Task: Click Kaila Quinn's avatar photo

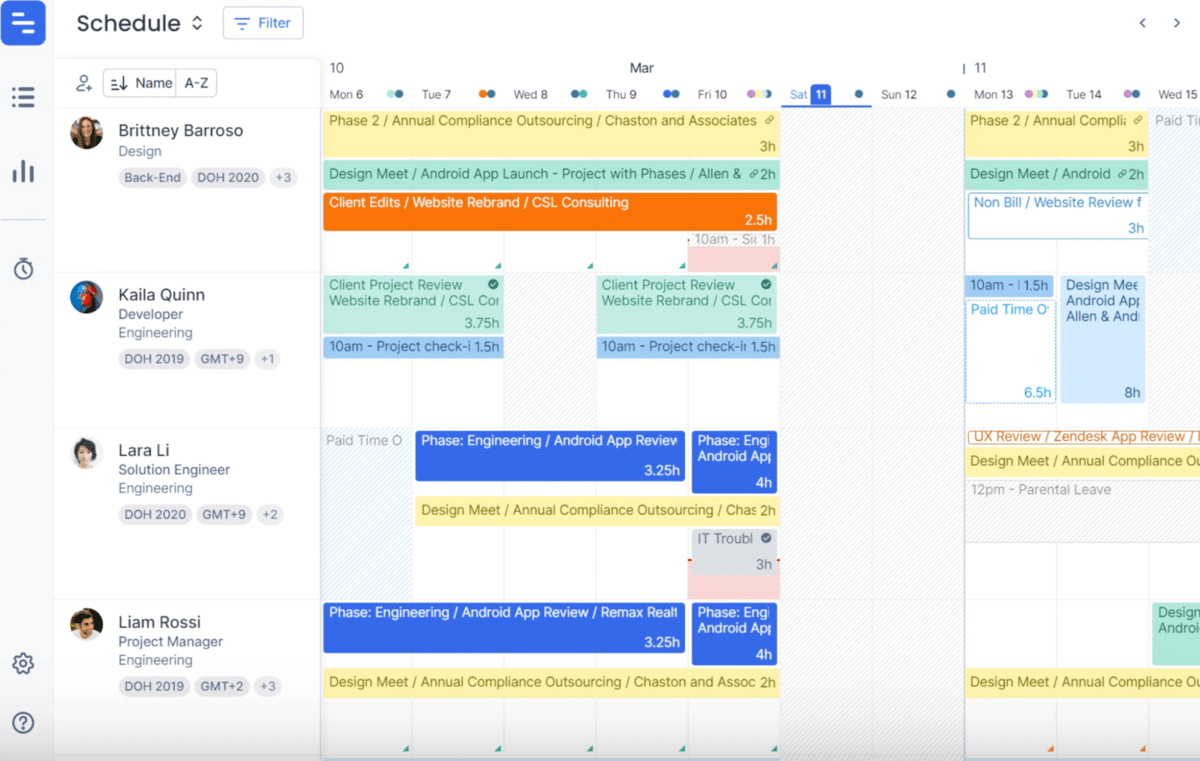Action: [x=86, y=297]
